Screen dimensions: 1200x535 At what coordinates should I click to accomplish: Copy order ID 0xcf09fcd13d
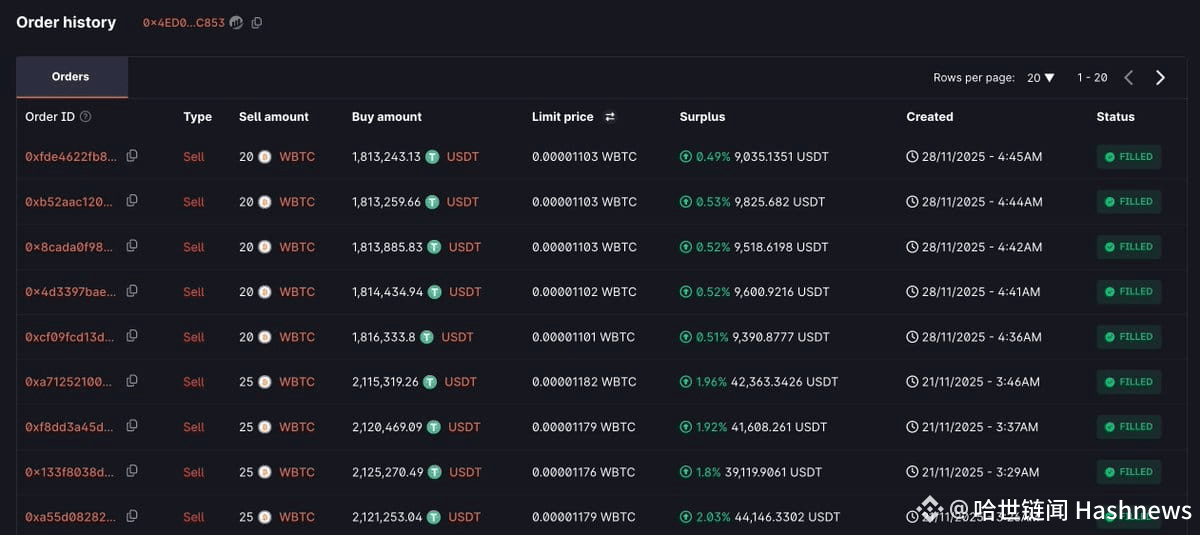132,336
